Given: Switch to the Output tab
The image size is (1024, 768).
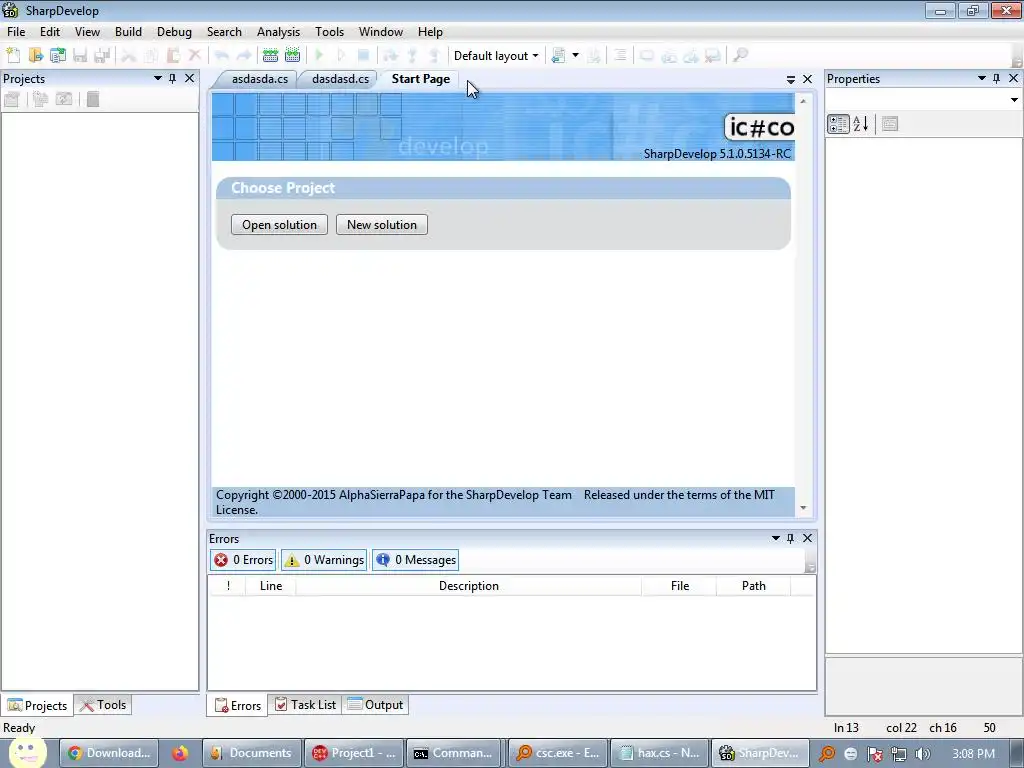Looking at the screenshot, I should tap(376, 705).
